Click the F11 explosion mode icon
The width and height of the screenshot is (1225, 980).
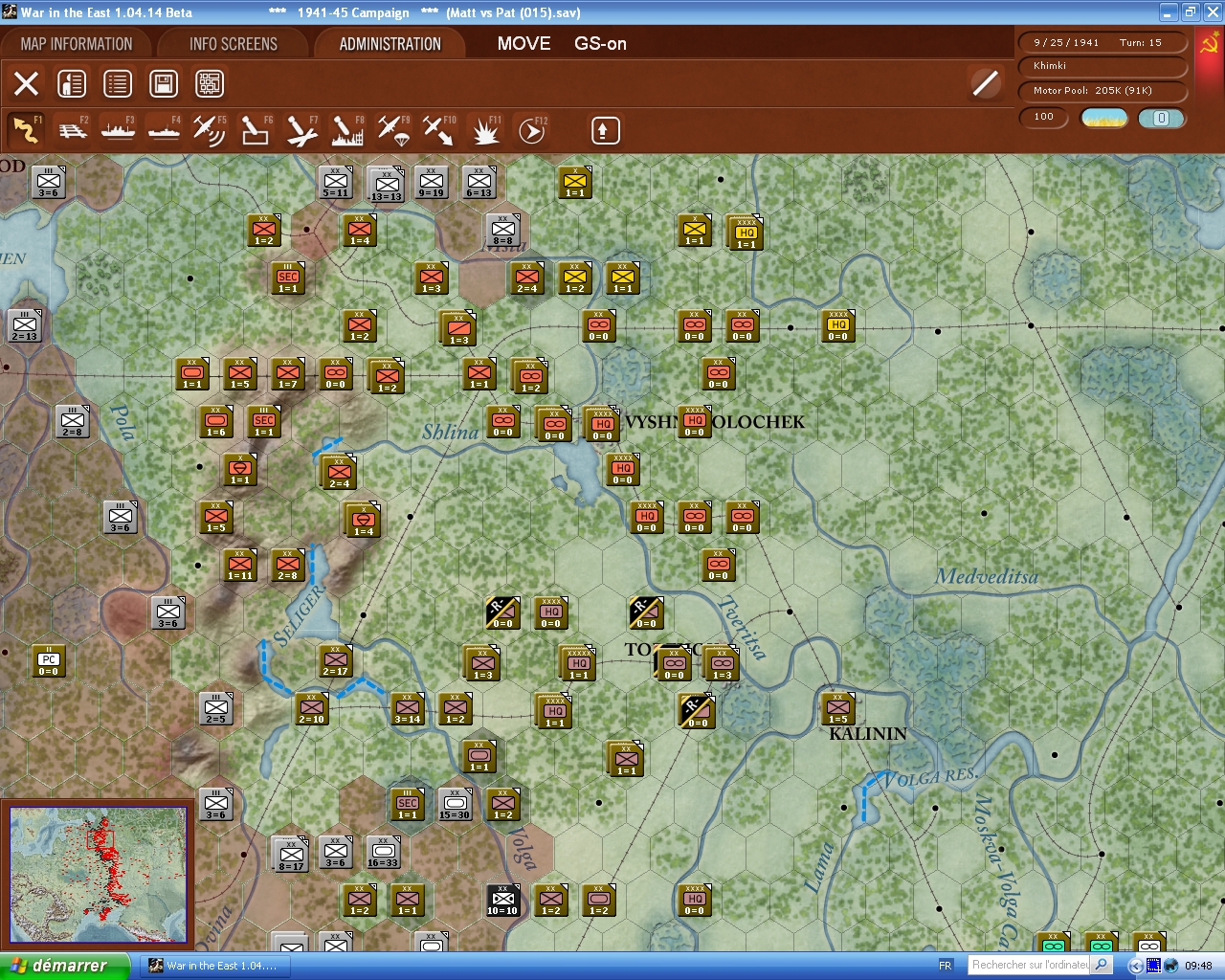pyautogui.click(x=485, y=130)
